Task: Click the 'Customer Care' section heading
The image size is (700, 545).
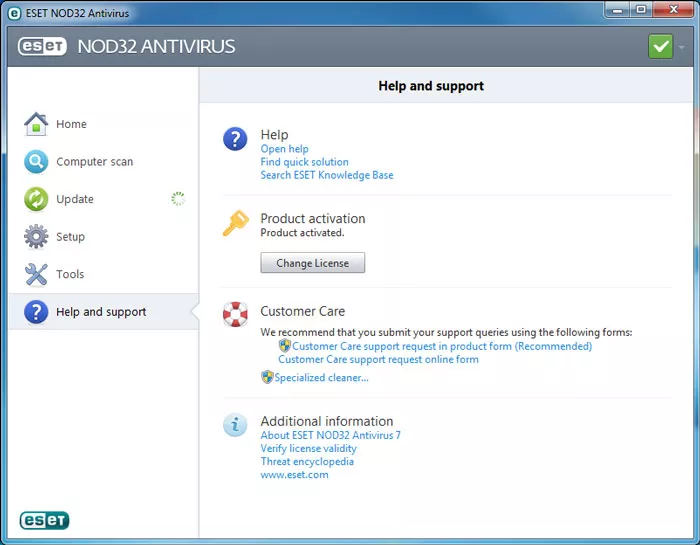Action: [x=303, y=311]
